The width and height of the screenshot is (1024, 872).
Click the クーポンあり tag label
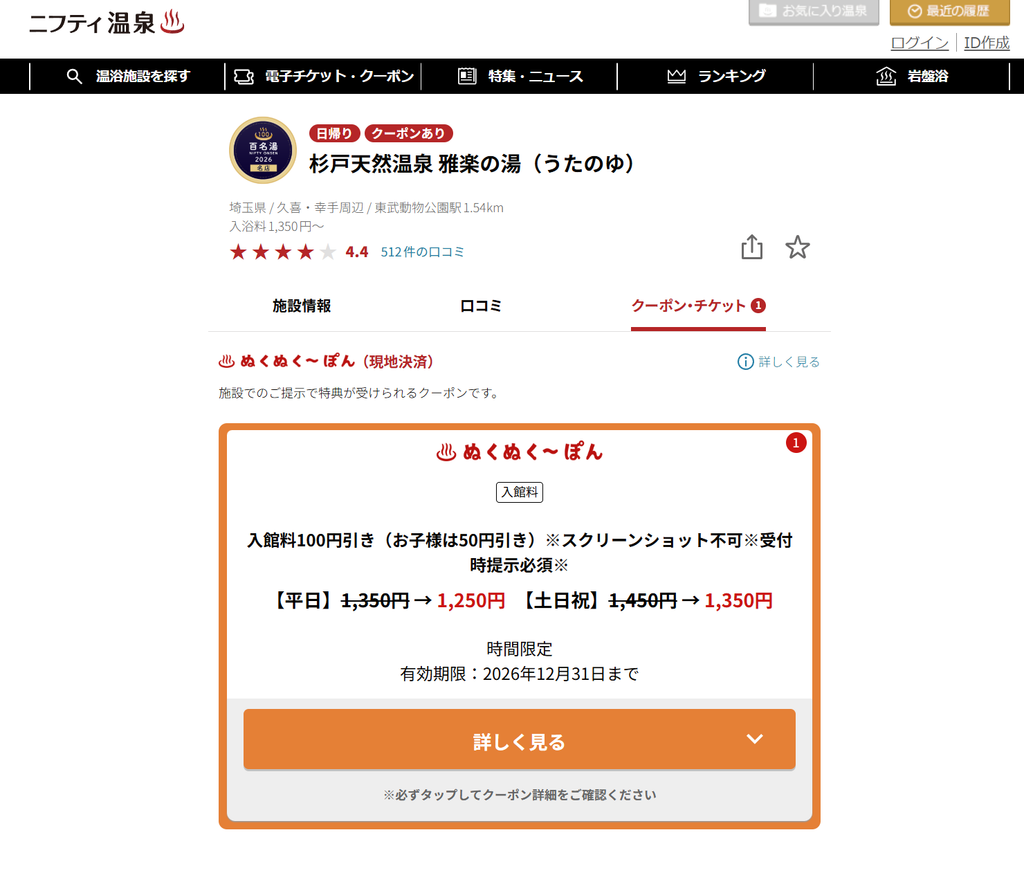(408, 133)
